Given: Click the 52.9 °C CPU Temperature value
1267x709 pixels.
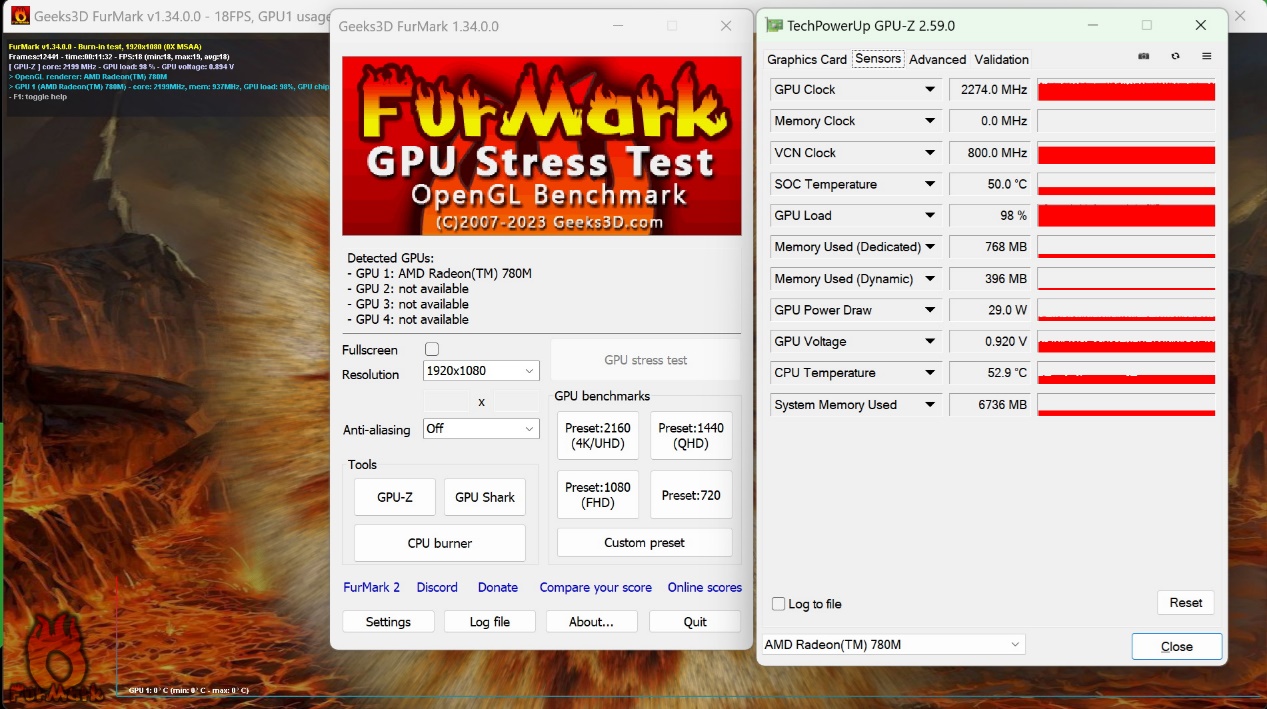Looking at the screenshot, I should point(990,373).
